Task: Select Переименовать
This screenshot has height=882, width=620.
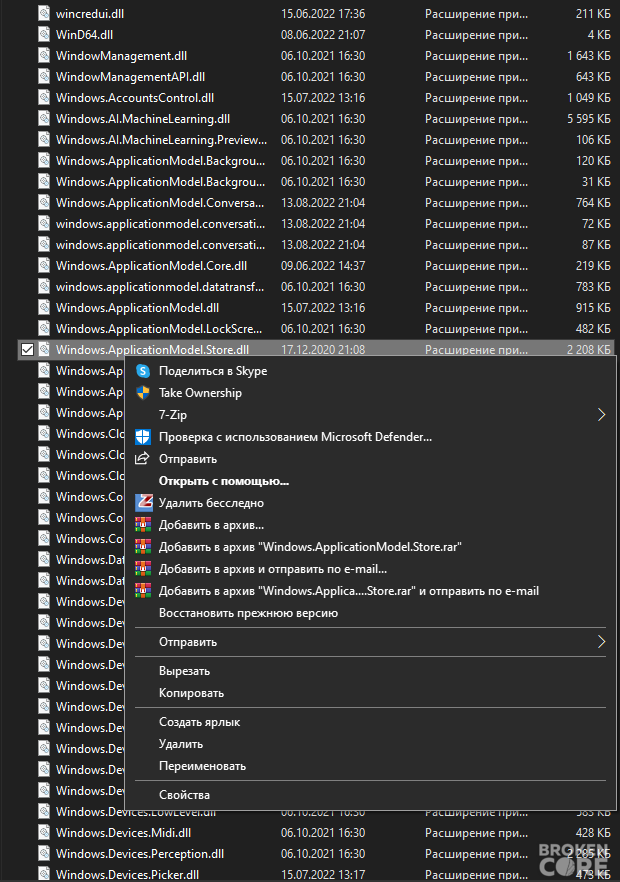Action: [202, 766]
